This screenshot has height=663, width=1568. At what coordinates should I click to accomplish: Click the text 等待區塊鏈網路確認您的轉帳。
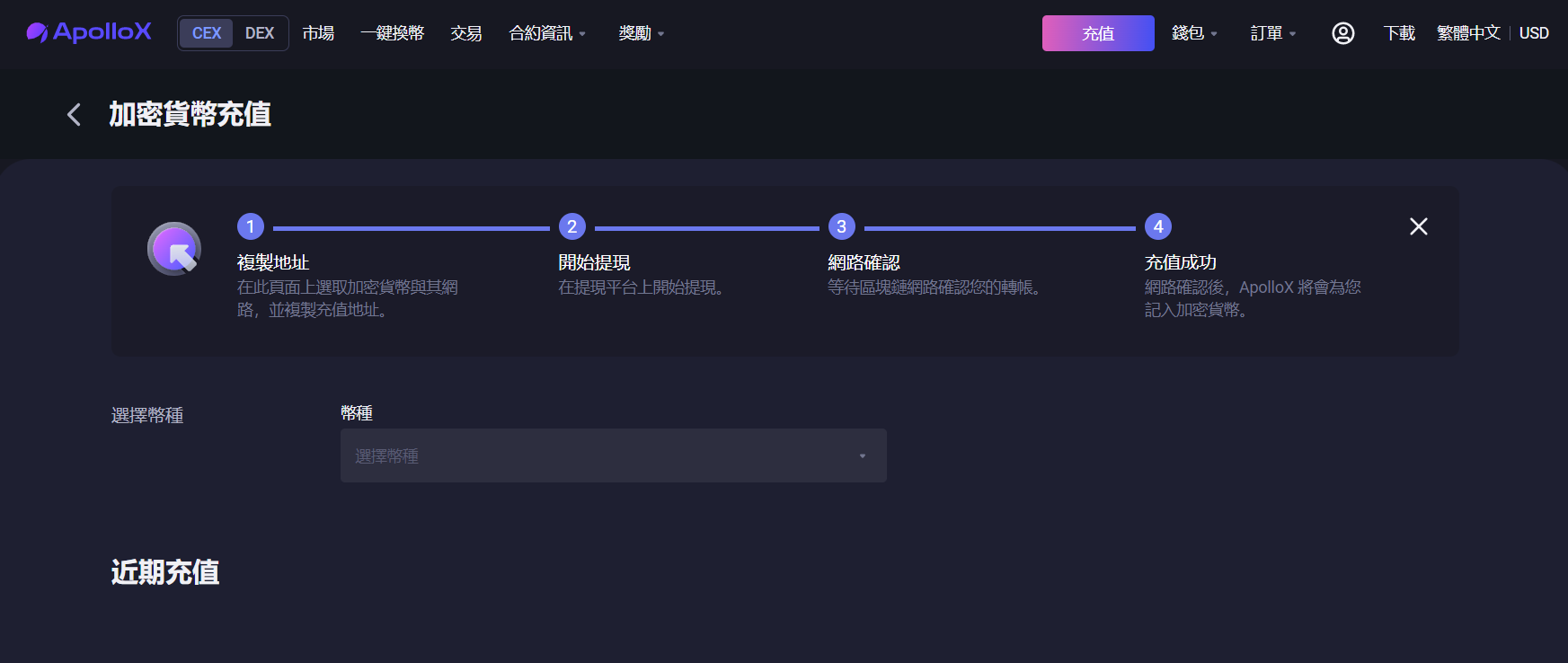(937, 287)
